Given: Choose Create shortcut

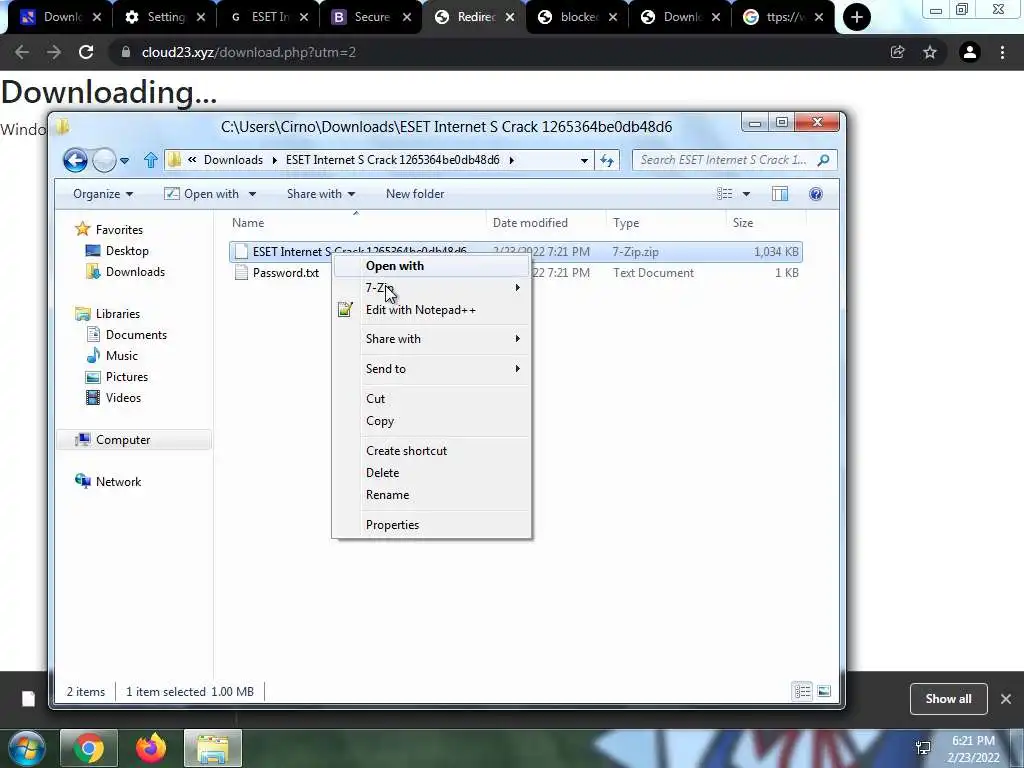Looking at the screenshot, I should (432, 451).
